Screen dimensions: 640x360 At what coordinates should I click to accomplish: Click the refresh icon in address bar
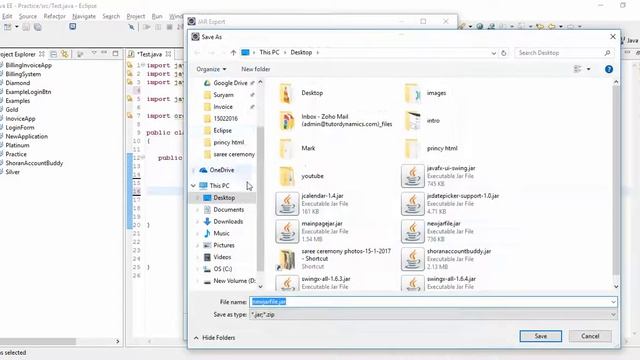pos(504,53)
